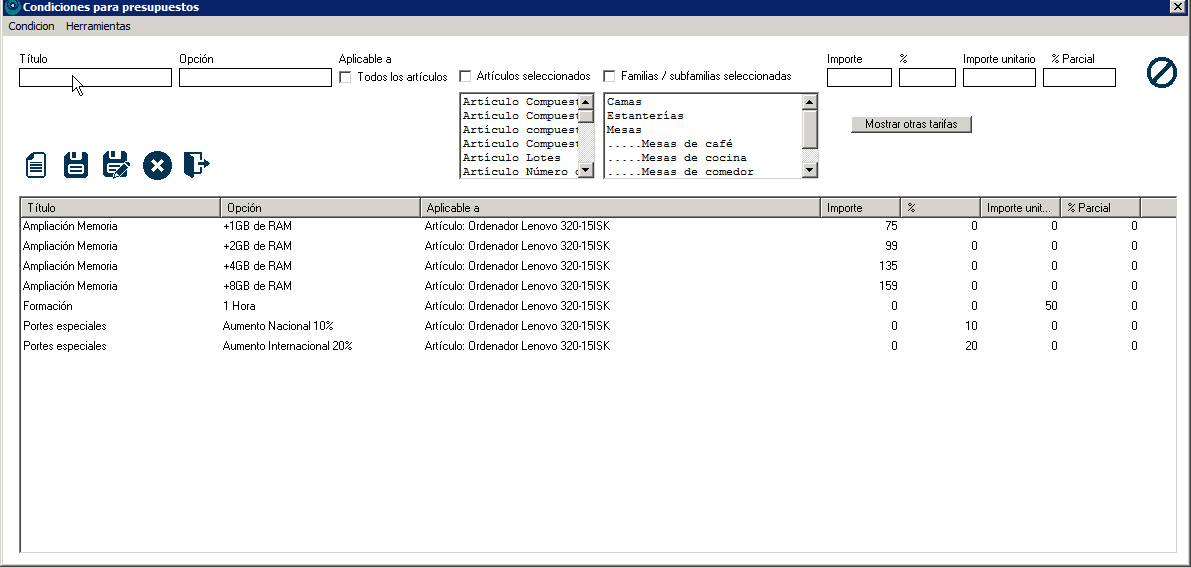1191x568 pixels.
Task: Click the save-with-pencil edit icon
Action: 116,165
